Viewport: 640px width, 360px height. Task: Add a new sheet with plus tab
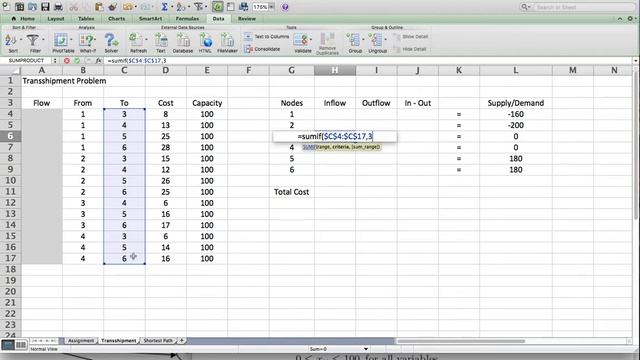[x=182, y=340]
